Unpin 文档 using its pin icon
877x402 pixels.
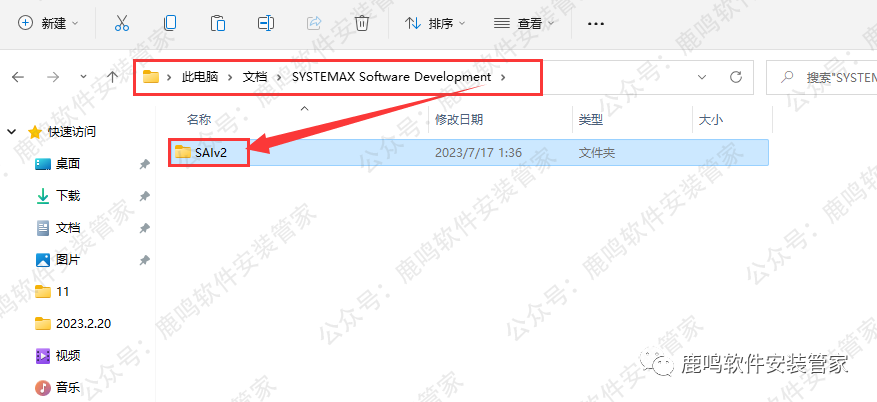(x=144, y=228)
